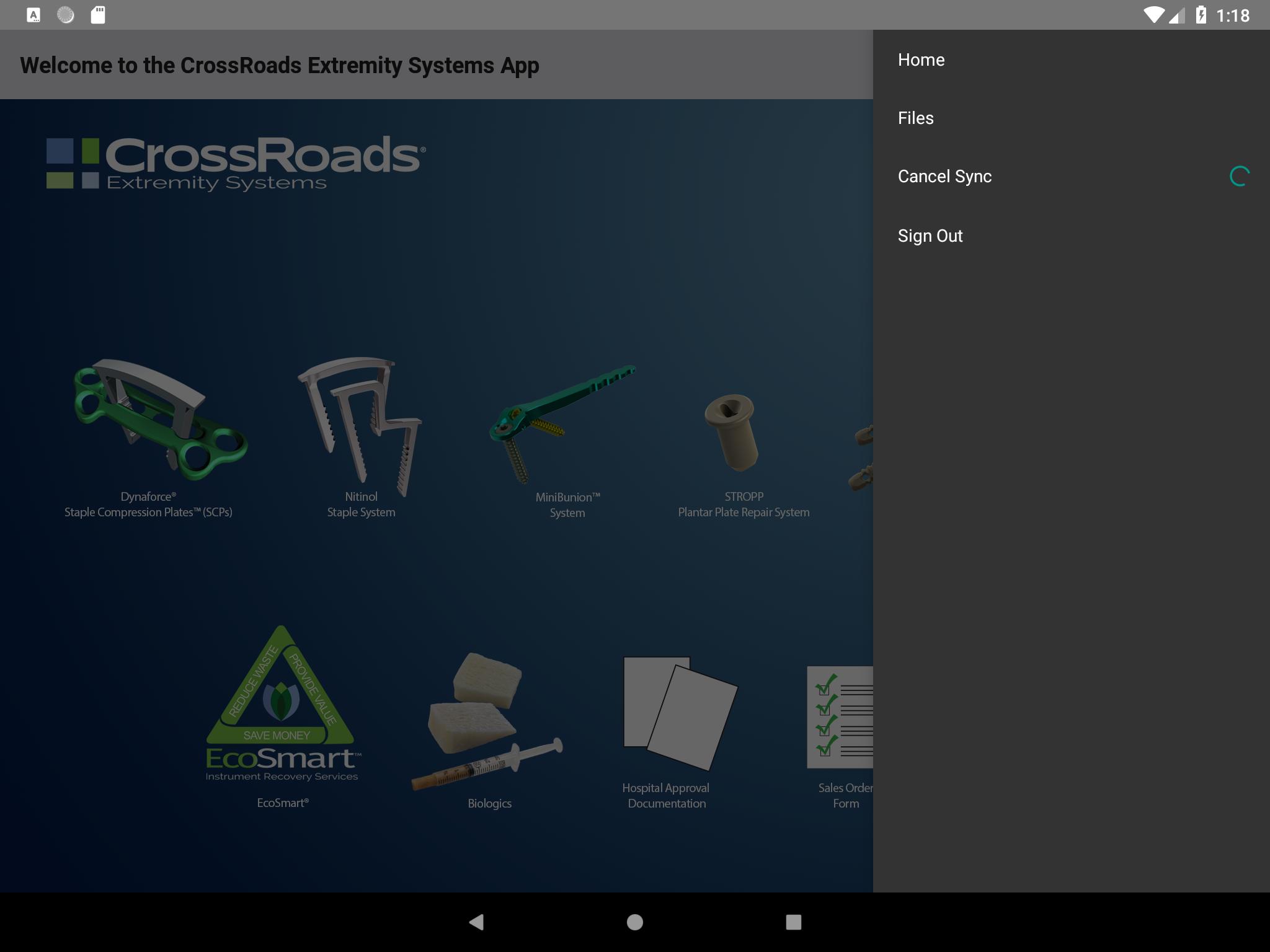Open the Nitinol Staple System product
Image resolution: width=1270 pixels, height=952 pixels.
[x=361, y=437]
